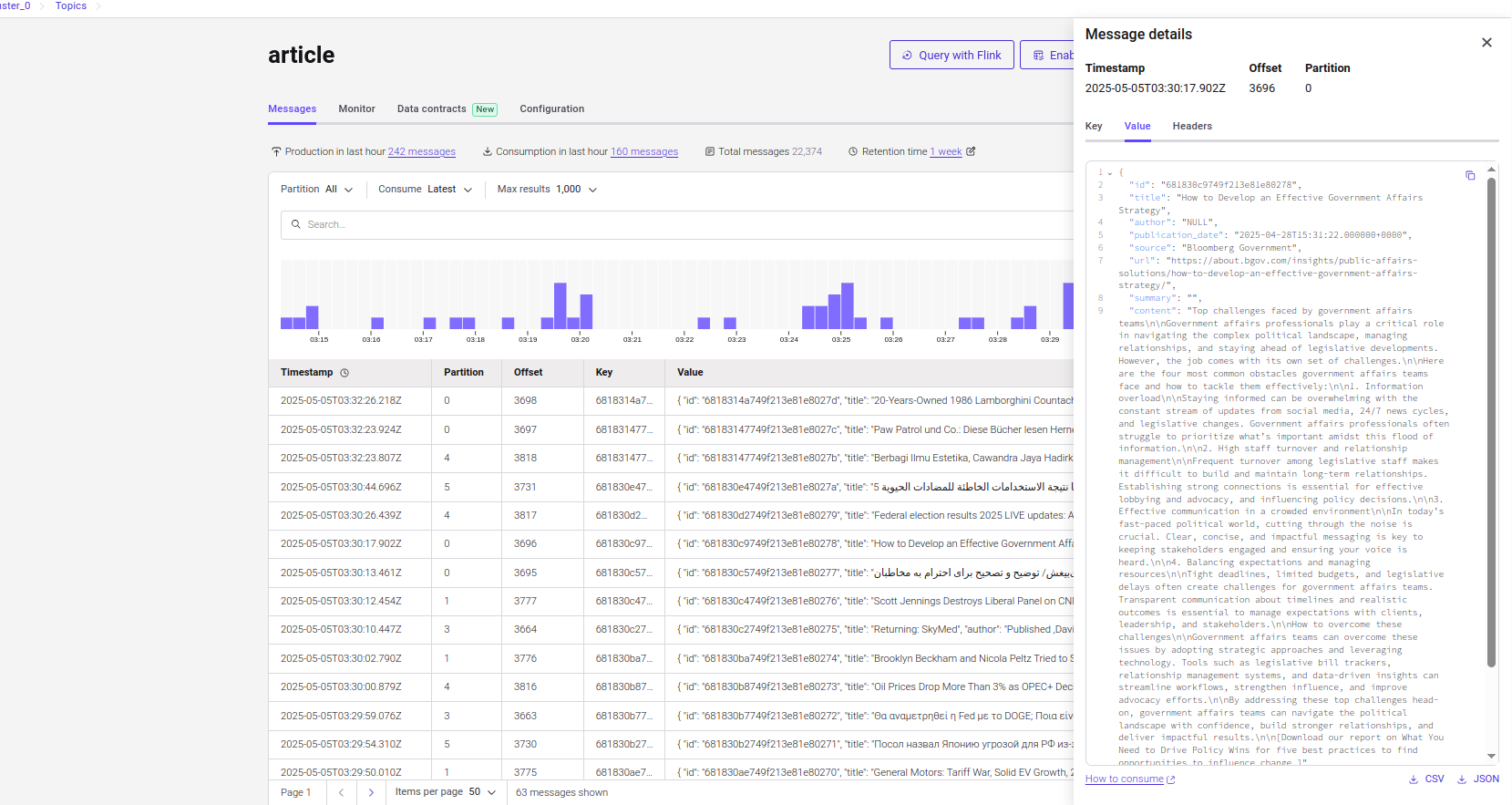Click the Key column header
The width and height of the screenshot is (1512, 805).
(x=604, y=373)
